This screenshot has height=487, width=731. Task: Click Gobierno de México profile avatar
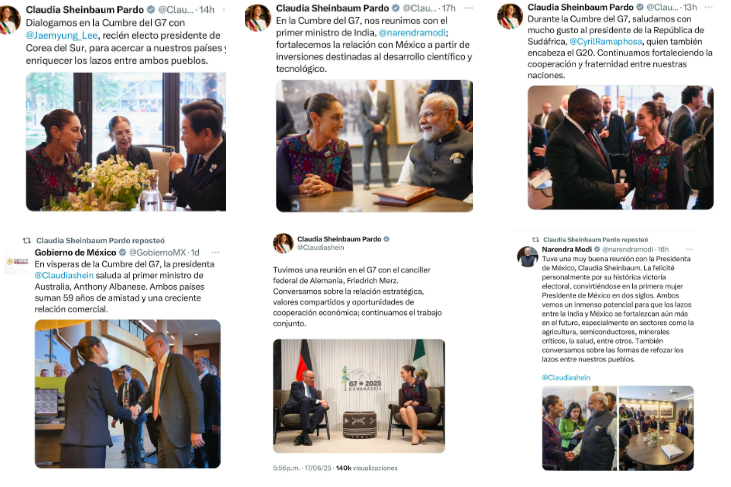pyautogui.click(x=17, y=261)
